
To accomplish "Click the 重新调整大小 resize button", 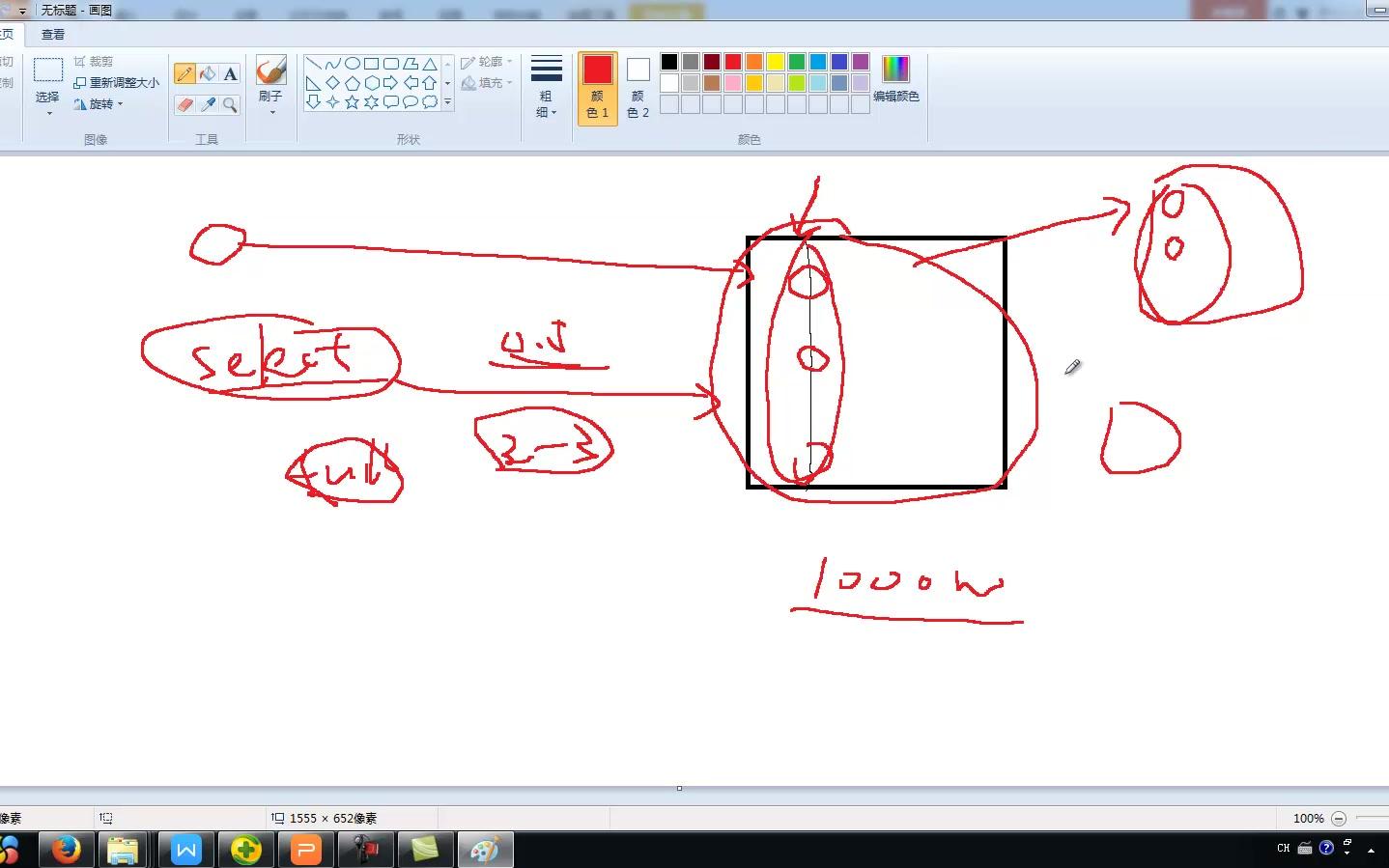I will point(117,83).
